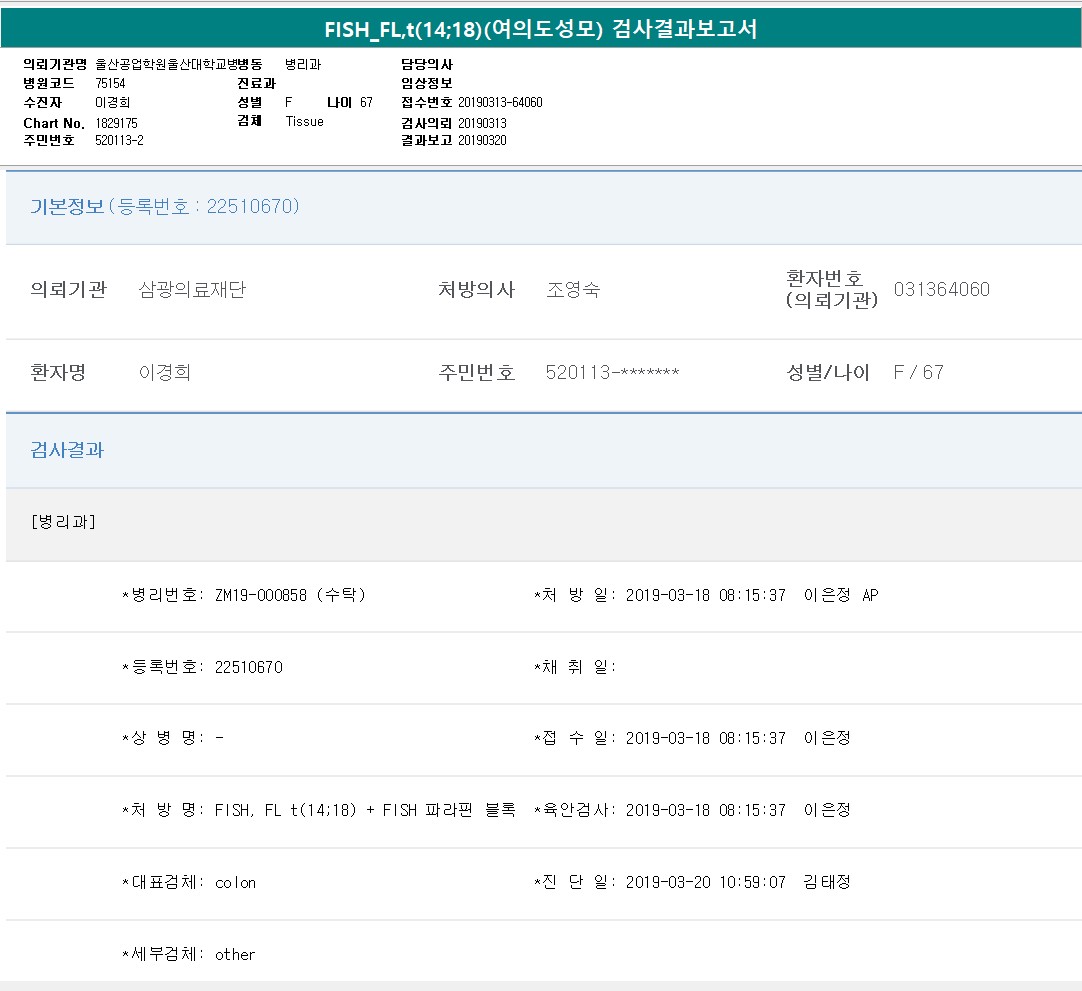Select the 진료과 label in header
1082x991 pixels.
[x=256, y=84]
